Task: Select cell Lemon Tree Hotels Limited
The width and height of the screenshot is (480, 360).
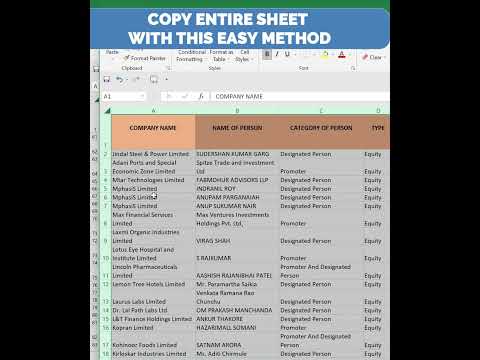Action: click(153, 284)
